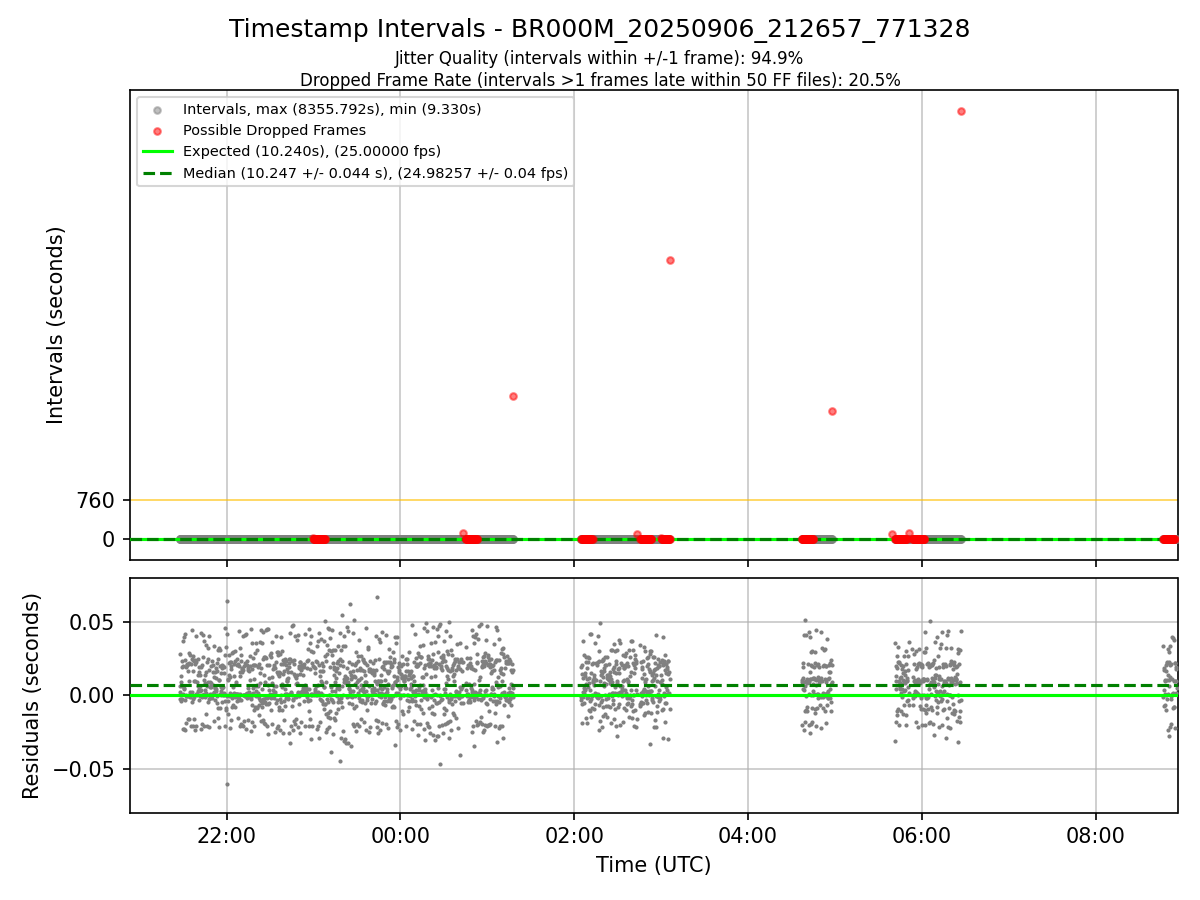Screen dimensions: 1200x900
Task: Click the '760' y-axis tick label
Action: [98, 500]
